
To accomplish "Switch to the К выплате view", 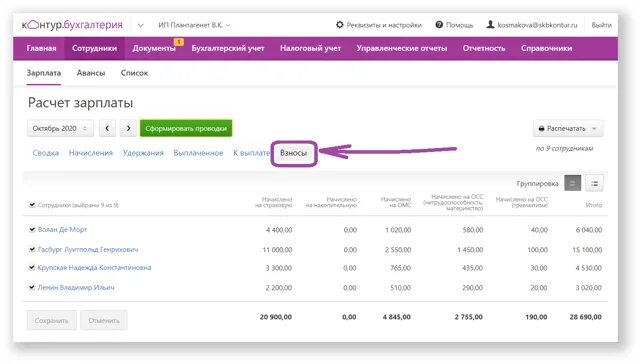I will click(x=251, y=153).
